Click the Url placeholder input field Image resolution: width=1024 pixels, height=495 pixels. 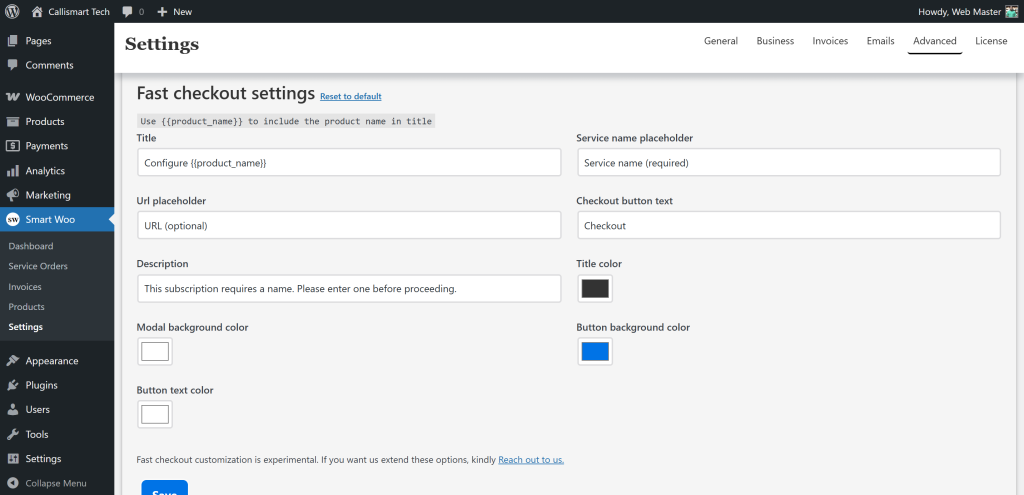point(349,225)
